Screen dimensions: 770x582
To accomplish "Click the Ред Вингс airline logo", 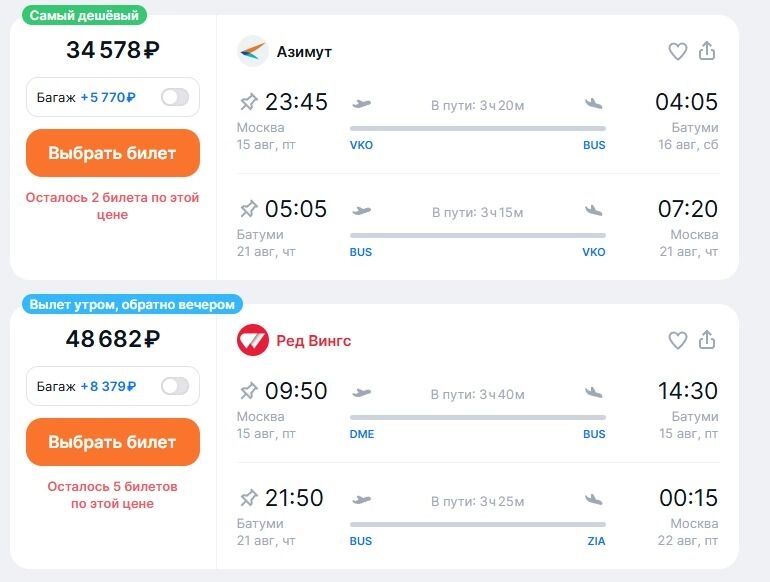I will (x=253, y=340).
